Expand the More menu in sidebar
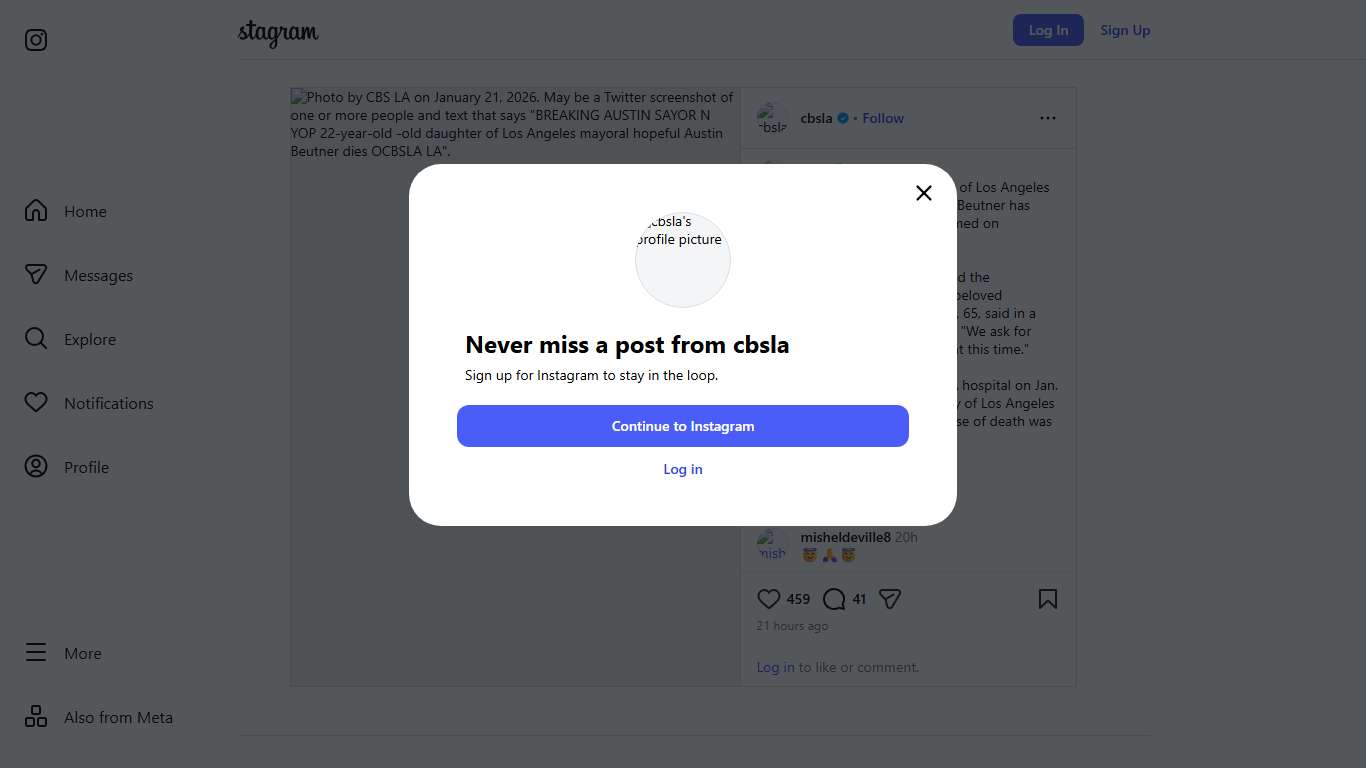 pos(36,653)
